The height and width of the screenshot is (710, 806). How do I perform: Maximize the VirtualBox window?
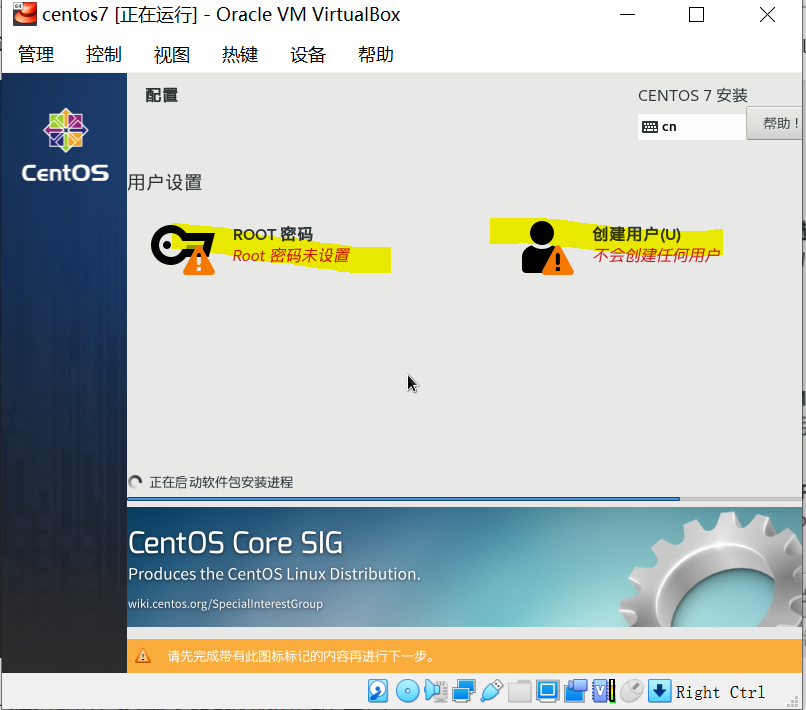(696, 14)
